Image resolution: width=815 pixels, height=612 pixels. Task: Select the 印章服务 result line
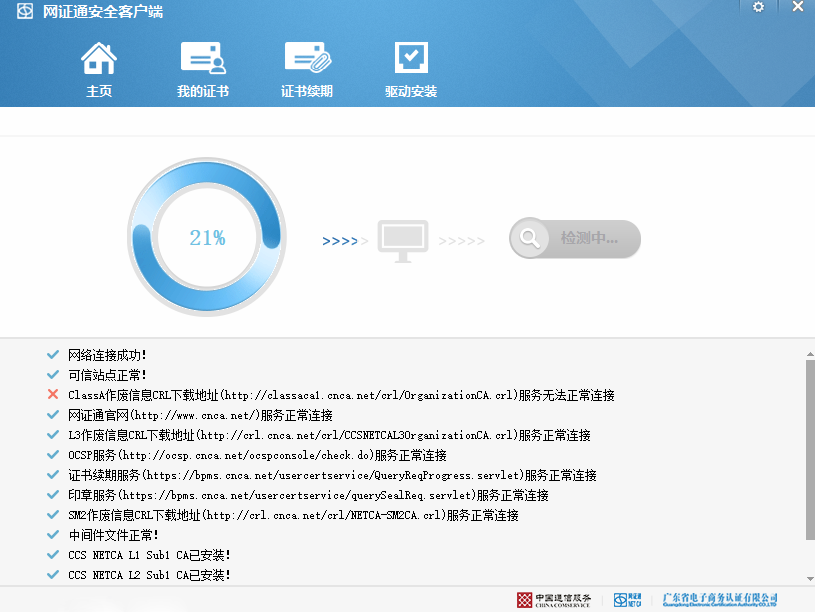(x=308, y=495)
